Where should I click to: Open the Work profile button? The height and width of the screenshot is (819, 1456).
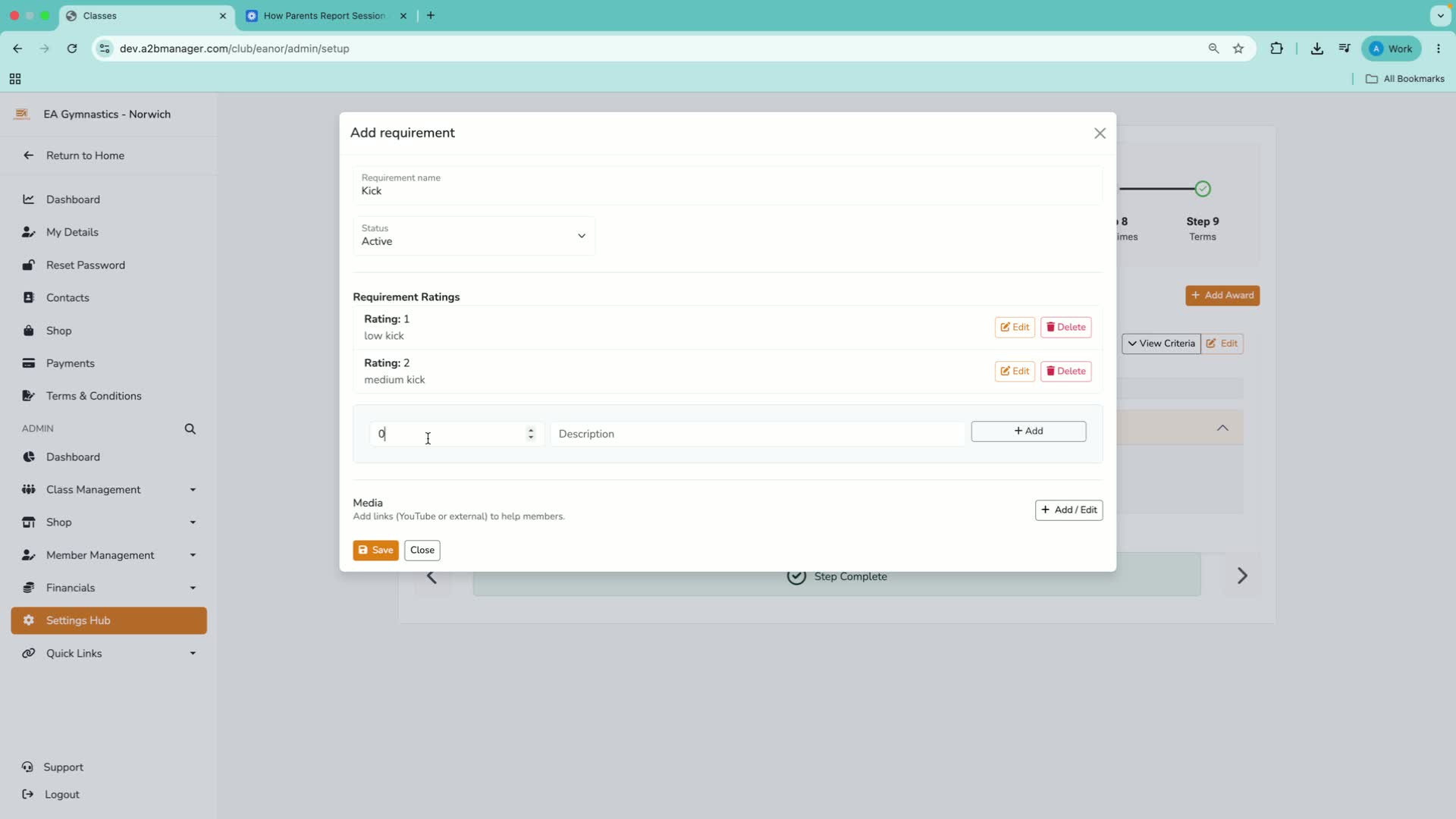(x=1392, y=49)
